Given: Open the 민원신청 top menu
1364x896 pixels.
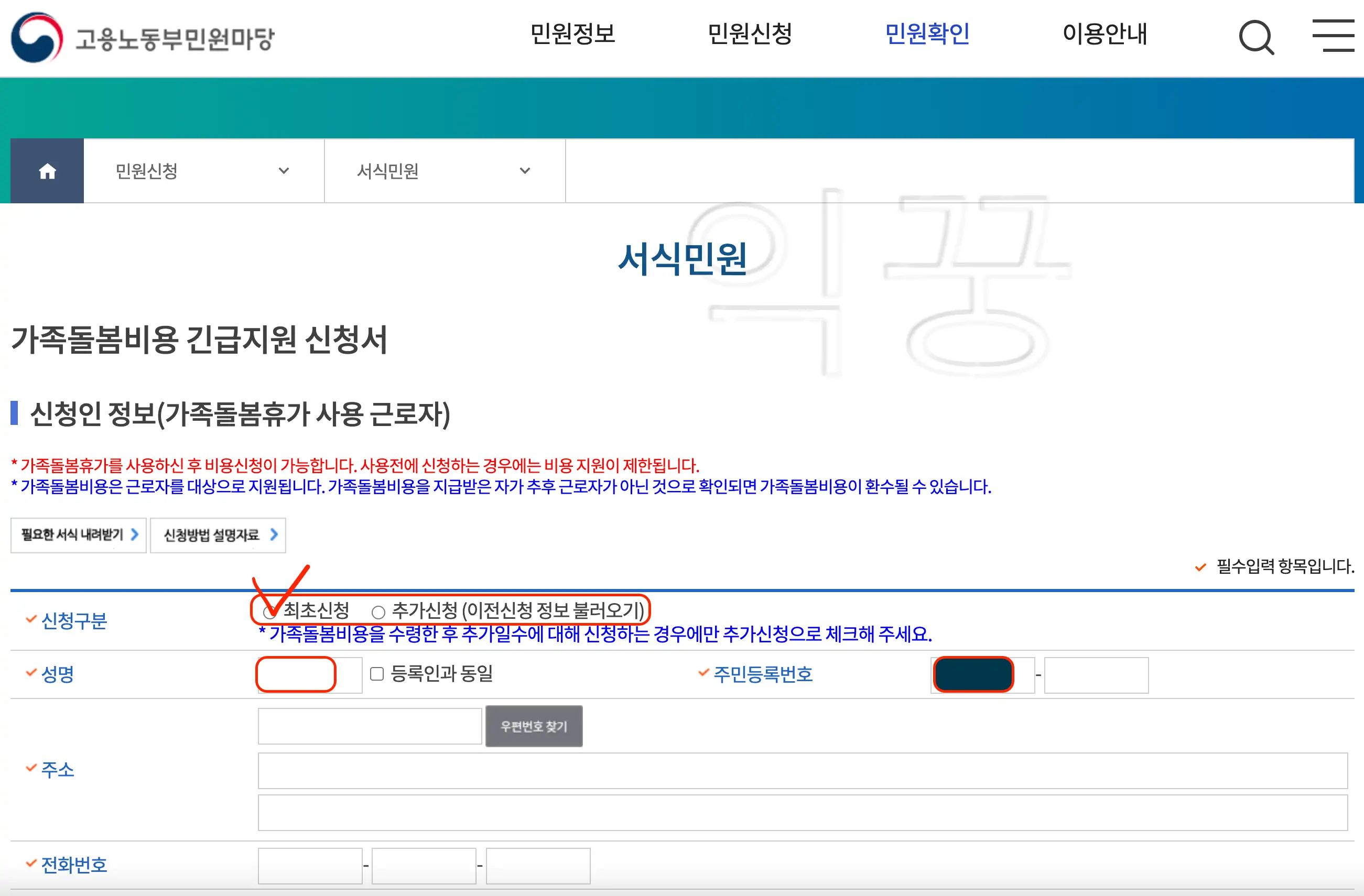Looking at the screenshot, I should tap(751, 35).
